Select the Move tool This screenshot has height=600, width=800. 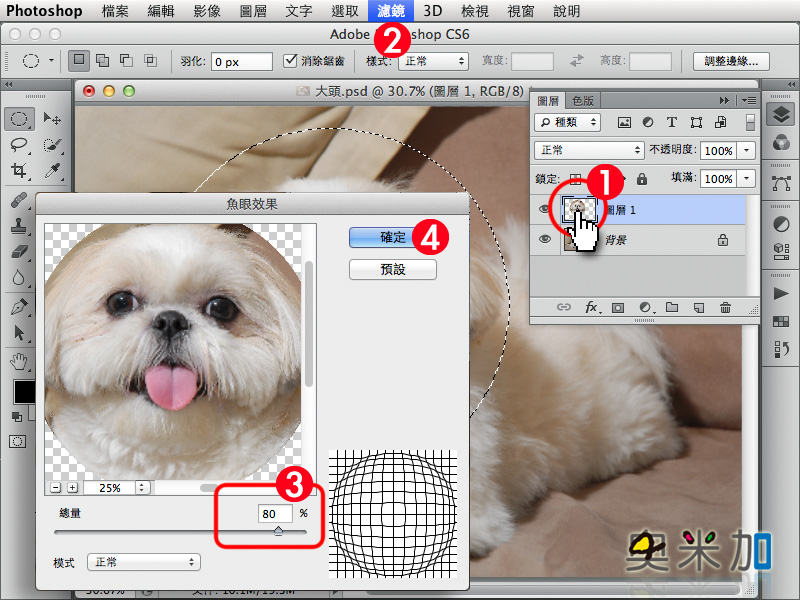pos(52,119)
